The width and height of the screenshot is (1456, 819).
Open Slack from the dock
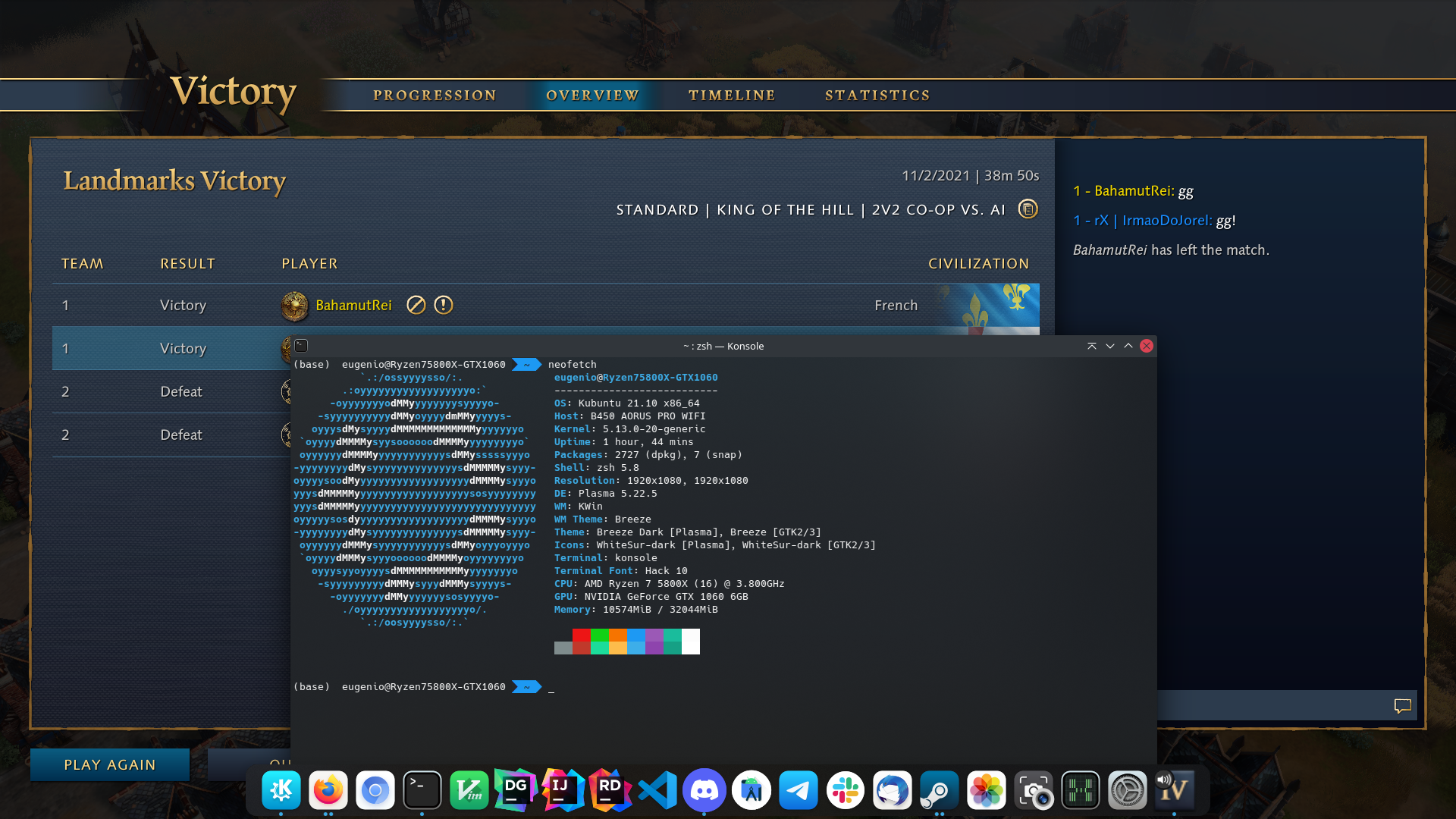pyautogui.click(x=846, y=790)
